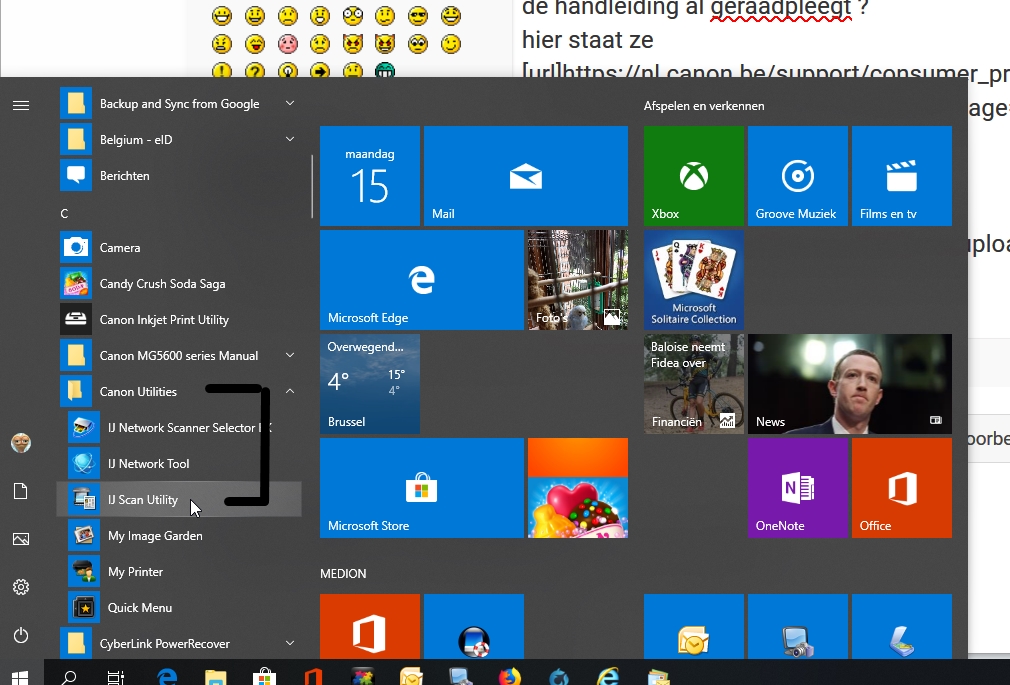This screenshot has height=685, width=1010.
Task: Click the News tile thumbnail
Action: point(849,384)
